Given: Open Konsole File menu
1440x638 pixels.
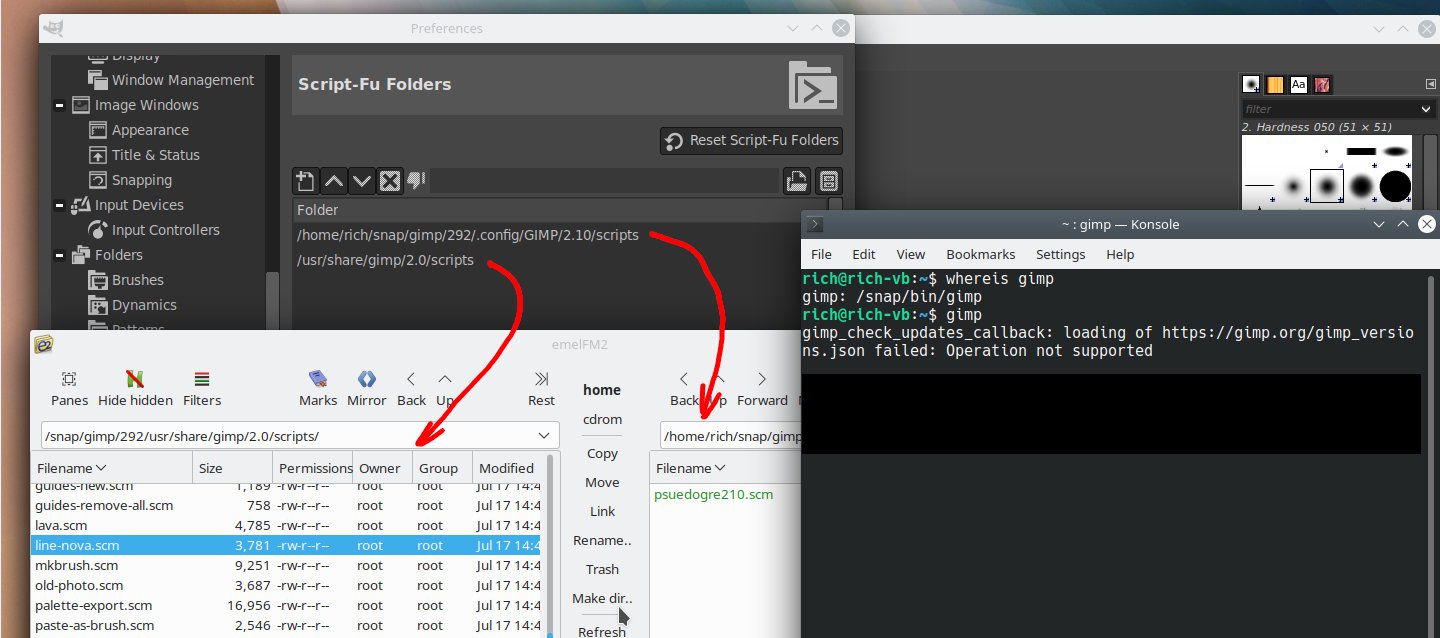Looking at the screenshot, I should click(x=821, y=254).
